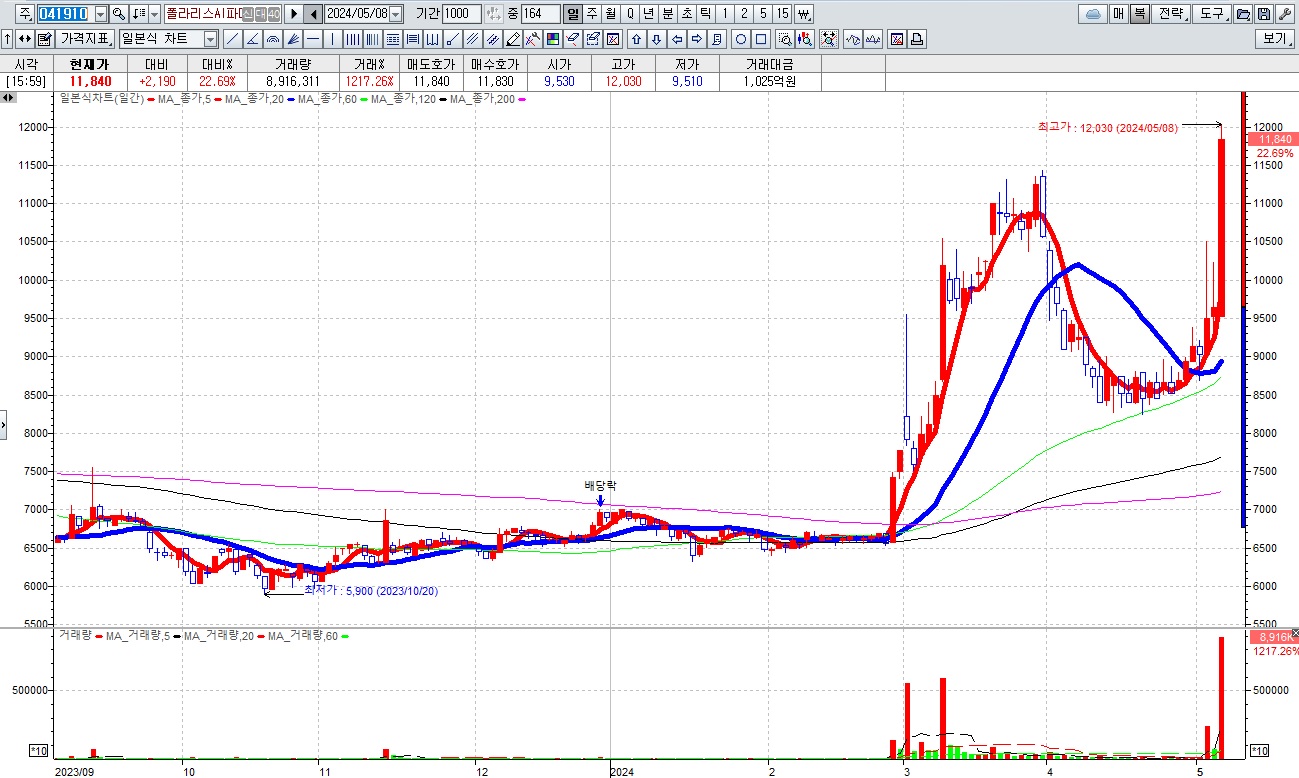This screenshot has height=778, width=1299.
Task: Click the stock code 041910 field
Action: 64,14
